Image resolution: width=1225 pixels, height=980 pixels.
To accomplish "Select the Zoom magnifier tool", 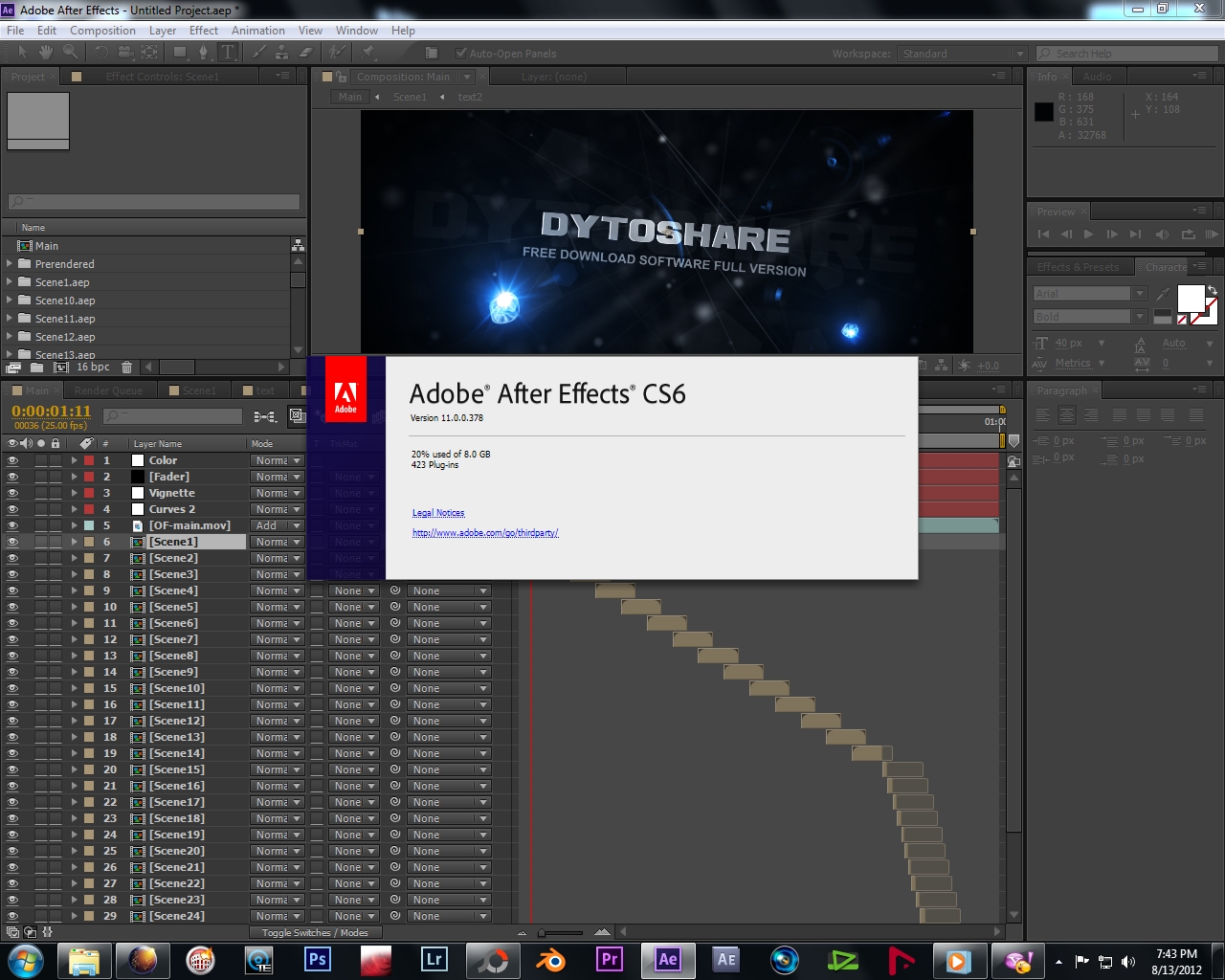I will coord(70,52).
